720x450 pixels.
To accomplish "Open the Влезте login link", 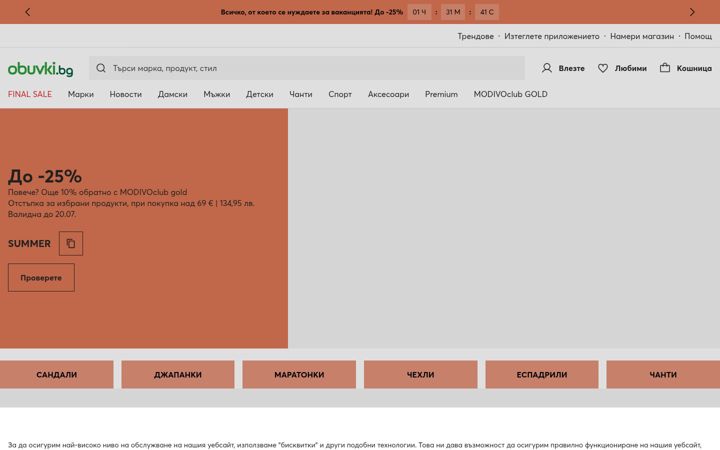I will click(x=571, y=68).
